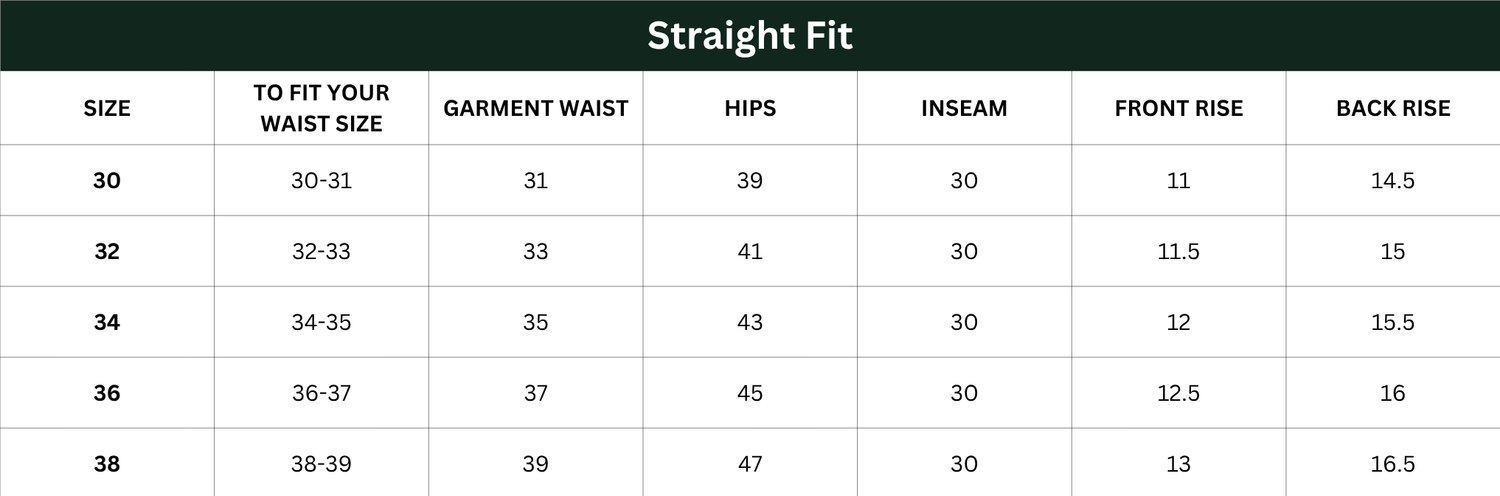Select the hips value 47 cell
The width and height of the screenshot is (1500, 496).
pos(750,465)
